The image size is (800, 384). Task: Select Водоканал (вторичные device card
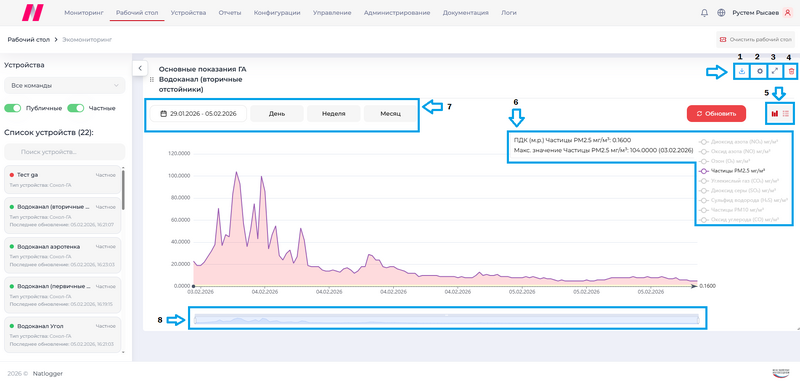62,216
